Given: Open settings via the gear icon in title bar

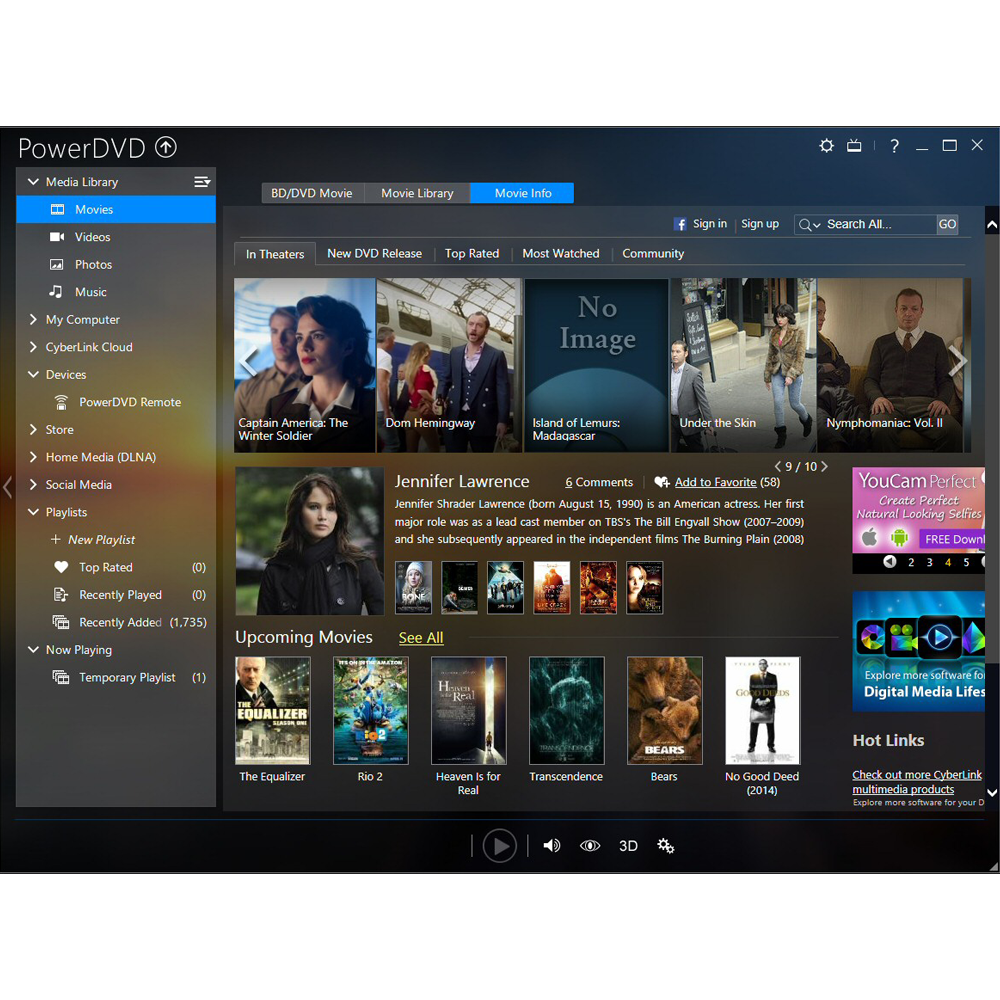Looking at the screenshot, I should tap(826, 146).
